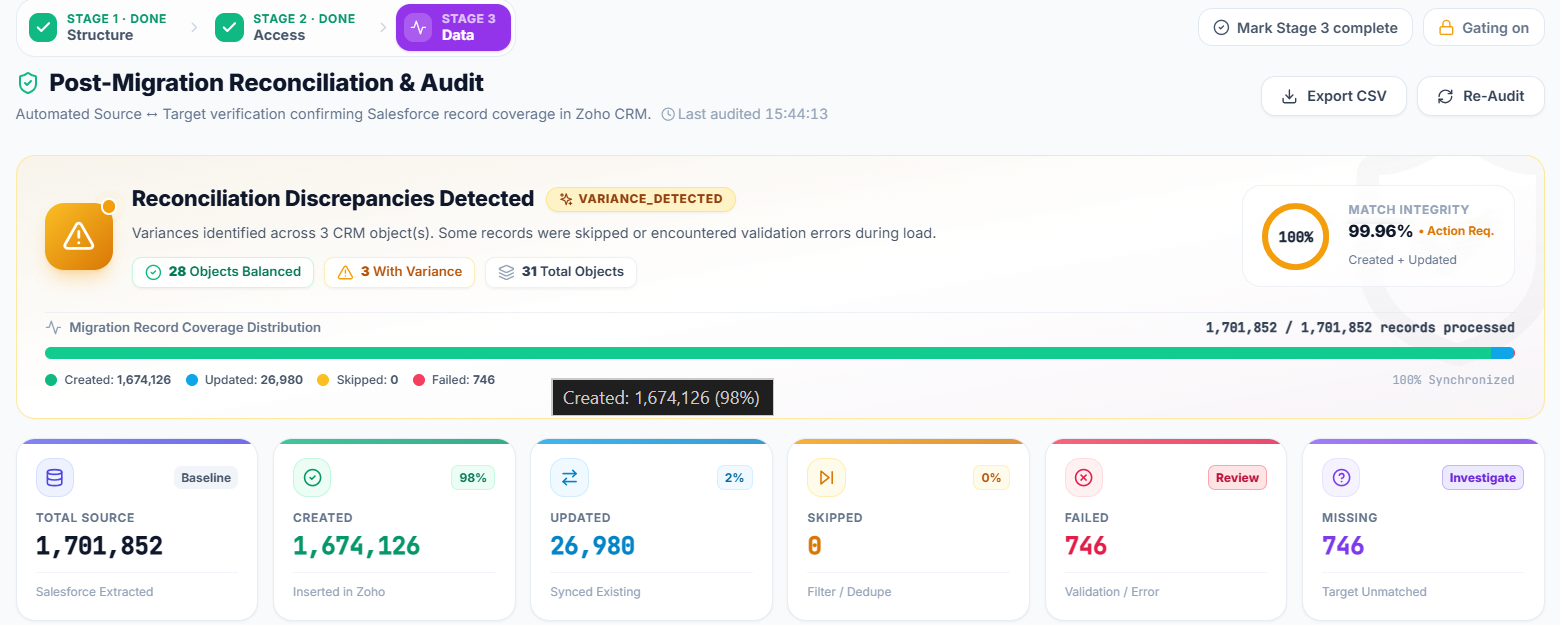The width and height of the screenshot is (1560, 625).
Task: Click the records processed counter text
Action: point(1360,328)
